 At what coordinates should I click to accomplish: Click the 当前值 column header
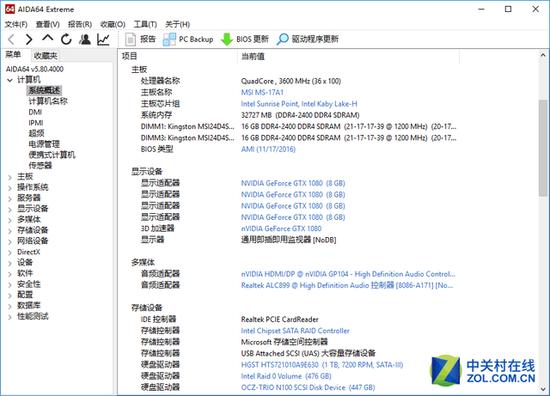tap(349, 56)
